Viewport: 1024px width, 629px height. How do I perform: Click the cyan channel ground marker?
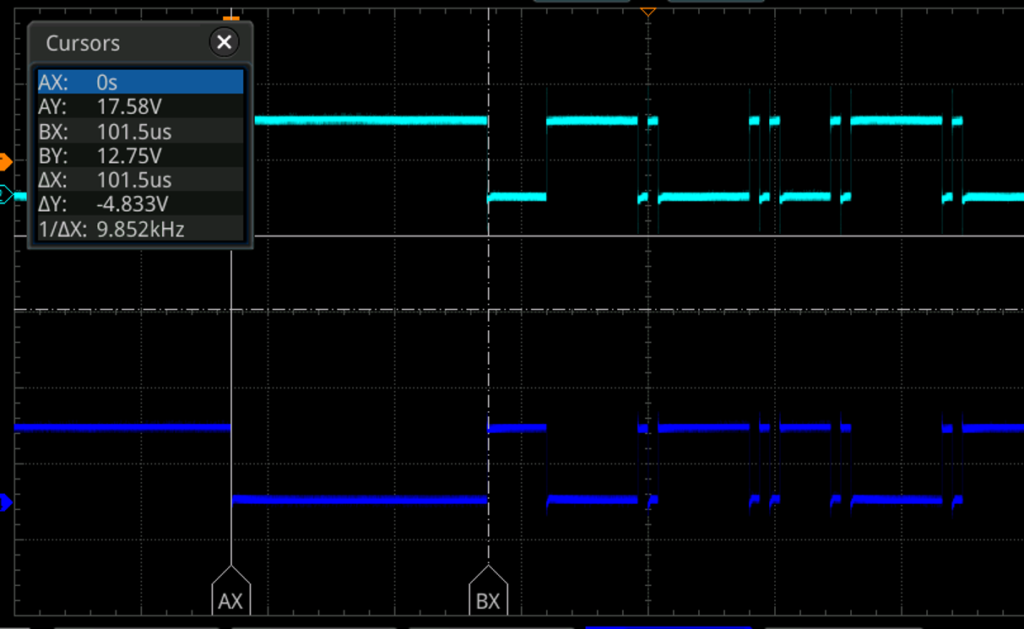point(5,194)
